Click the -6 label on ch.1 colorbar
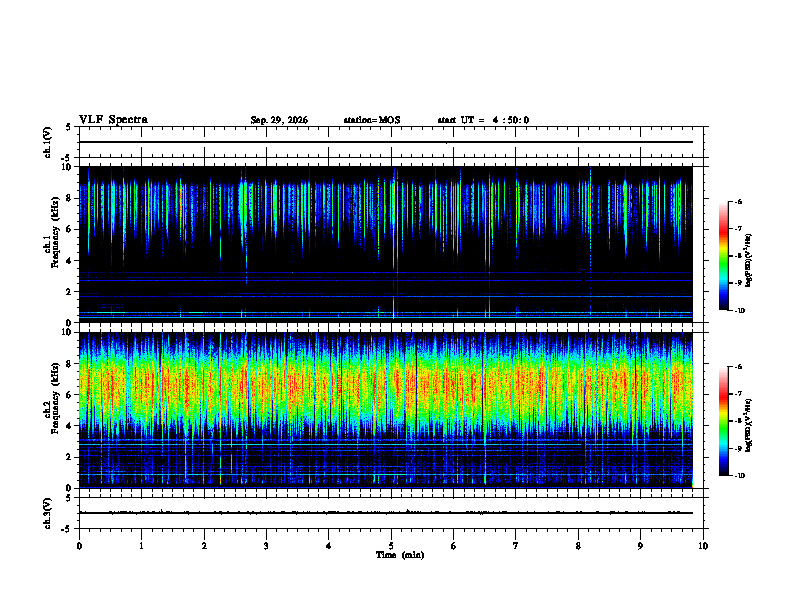 tap(738, 201)
